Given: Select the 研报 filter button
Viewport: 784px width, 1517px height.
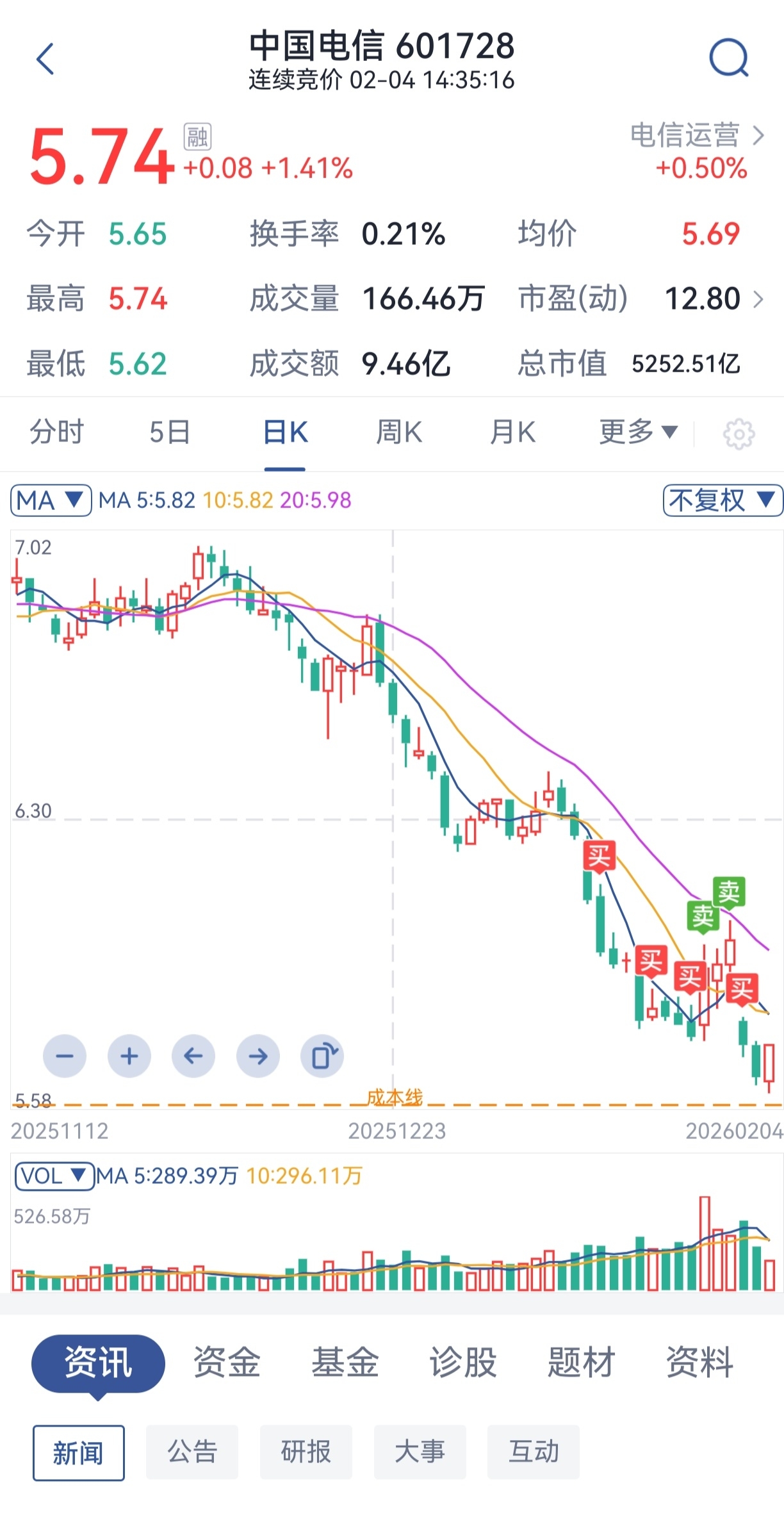Looking at the screenshot, I should coord(306,1452).
